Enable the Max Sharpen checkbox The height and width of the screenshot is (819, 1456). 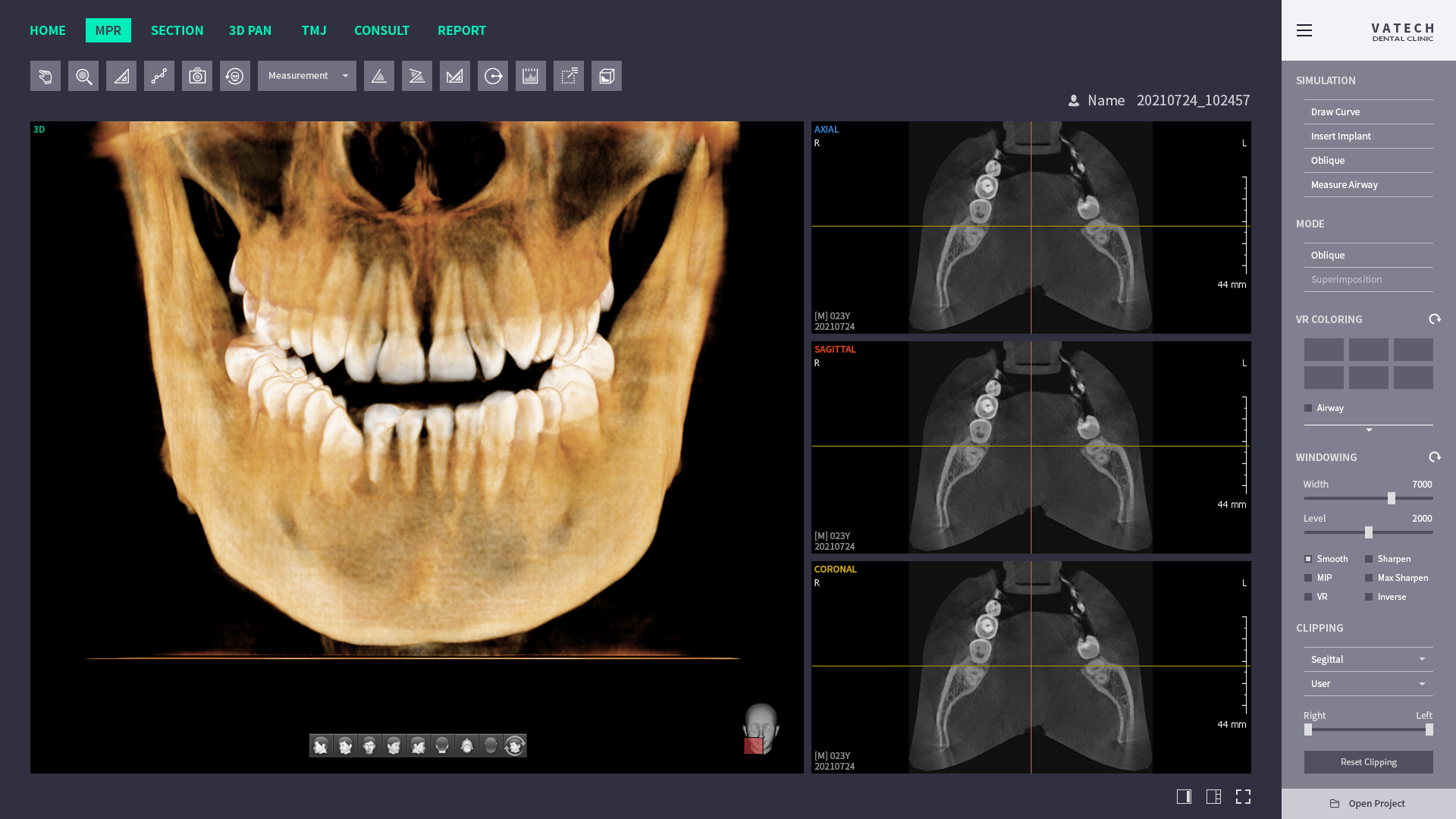pos(1369,578)
